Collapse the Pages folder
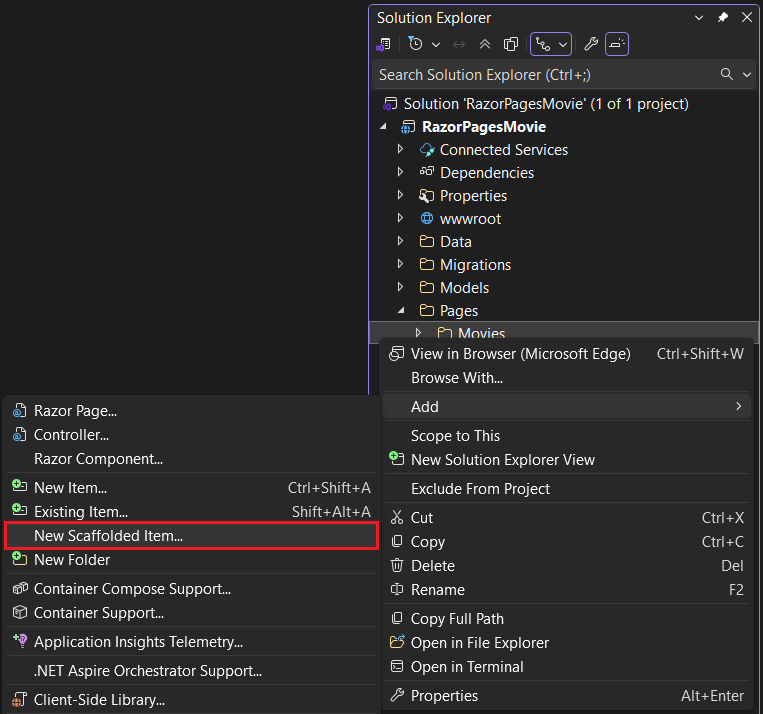 (401, 310)
